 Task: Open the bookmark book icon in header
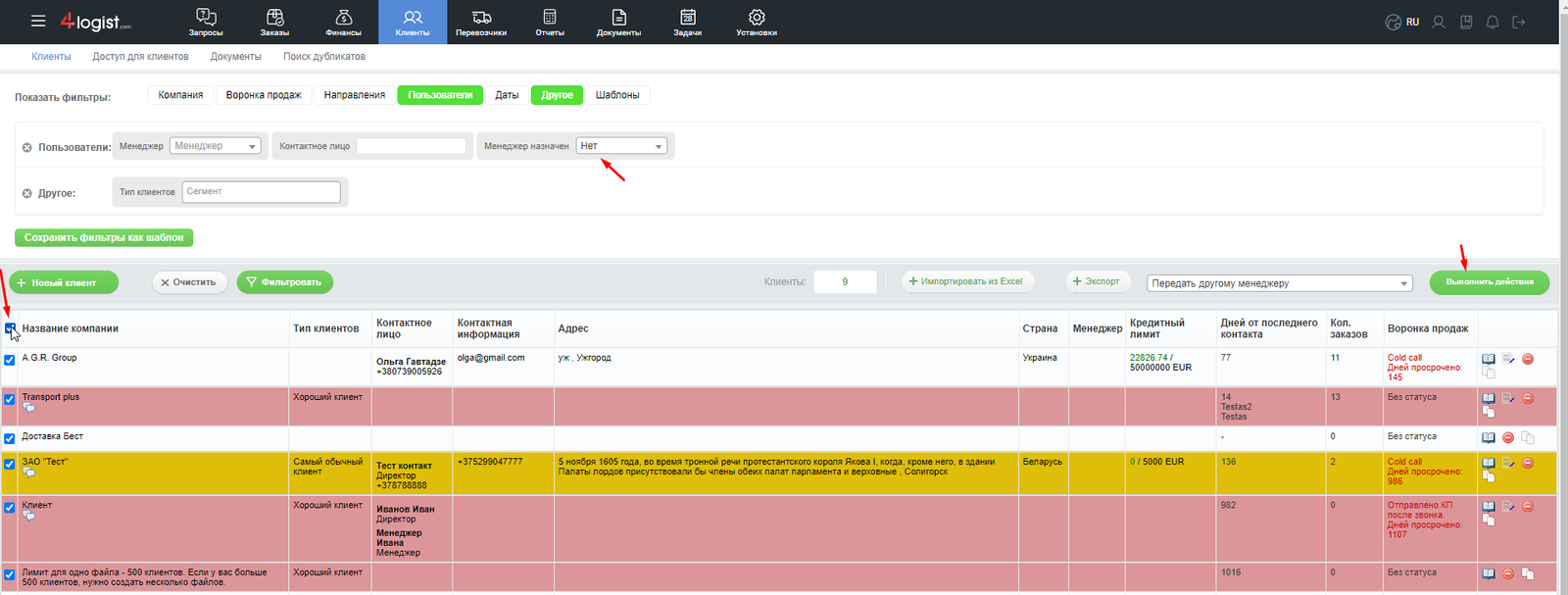[1466, 22]
